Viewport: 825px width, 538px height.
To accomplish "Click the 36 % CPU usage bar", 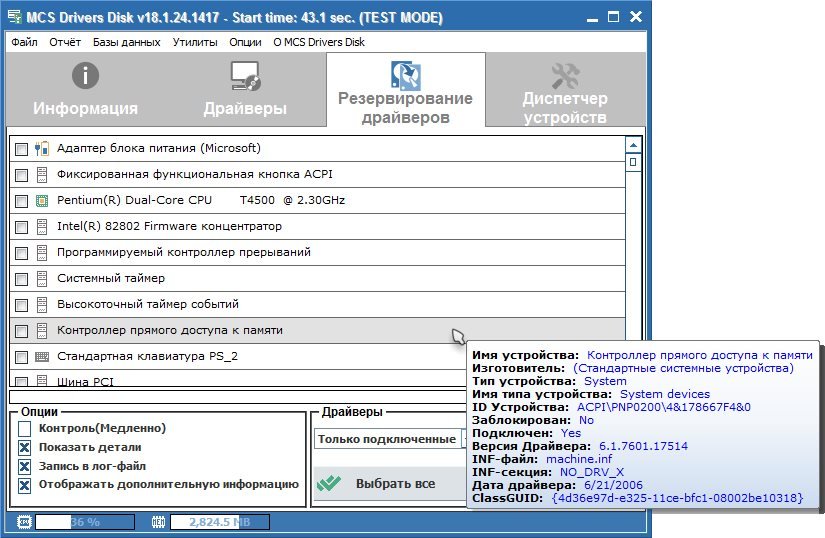I will click(85, 522).
